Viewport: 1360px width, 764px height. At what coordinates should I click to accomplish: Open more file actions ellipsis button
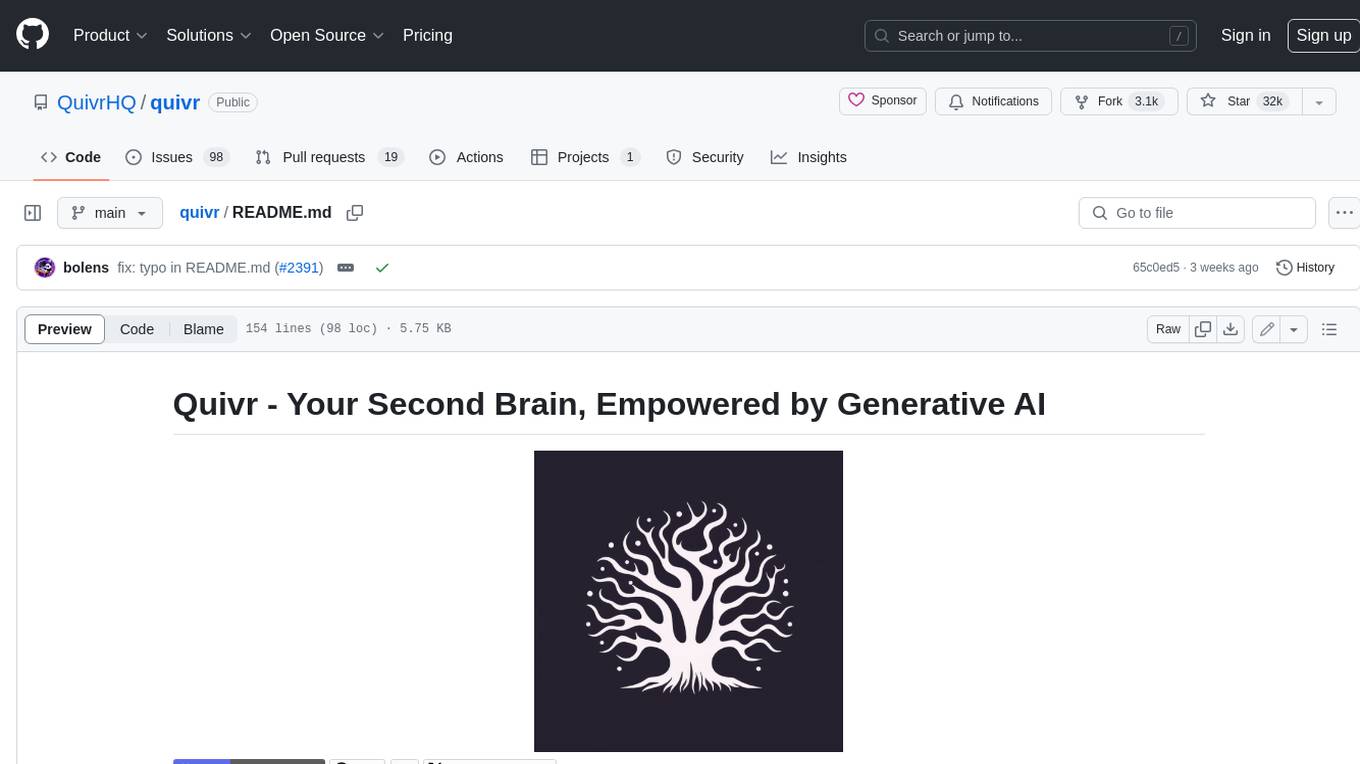1344,213
